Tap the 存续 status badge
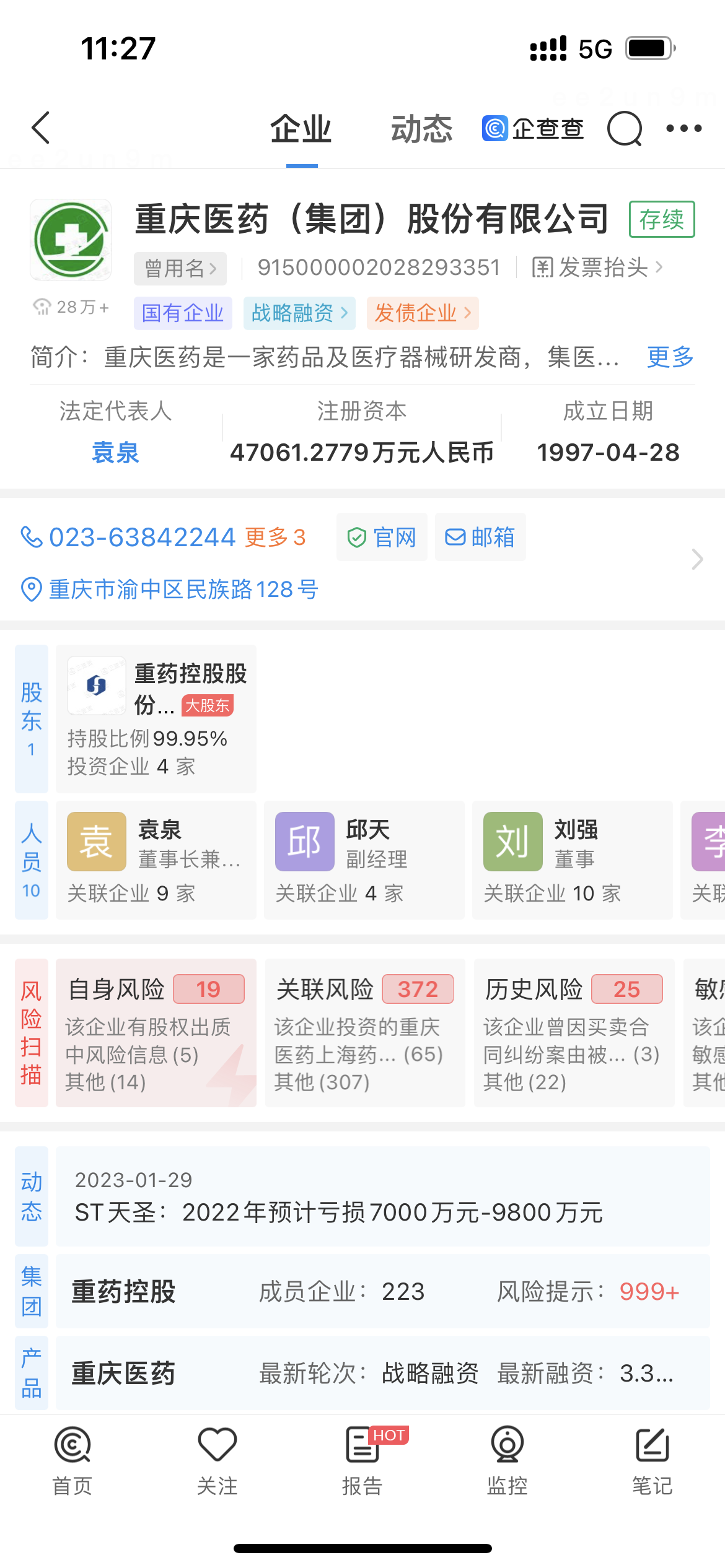Image resolution: width=725 pixels, height=1568 pixels. tap(662, 219)
